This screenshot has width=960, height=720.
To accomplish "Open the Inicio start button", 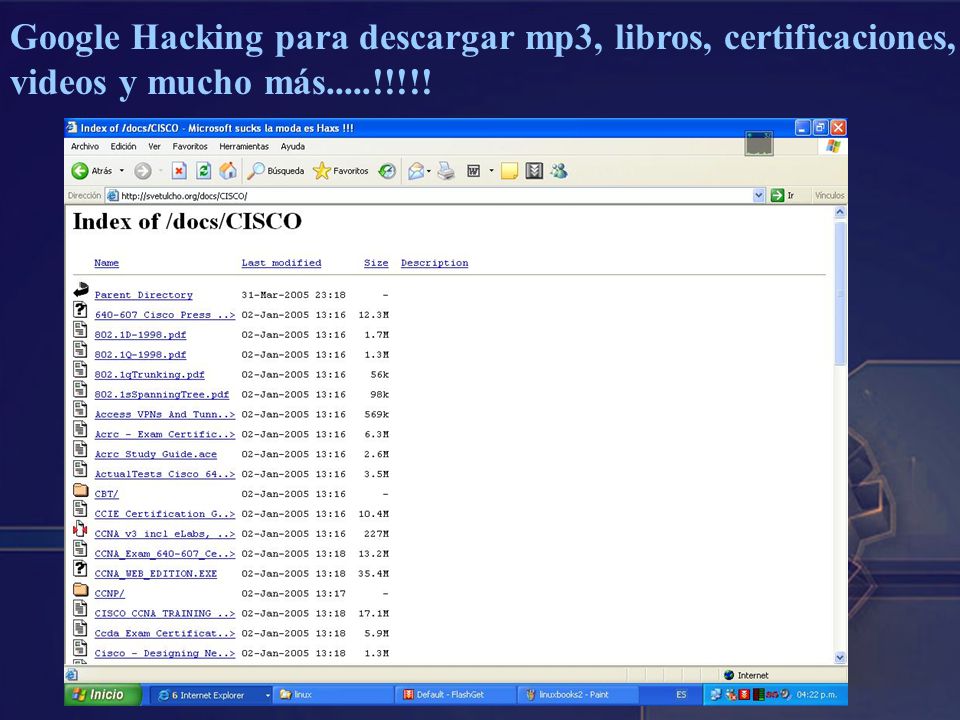I will (102, 694).
